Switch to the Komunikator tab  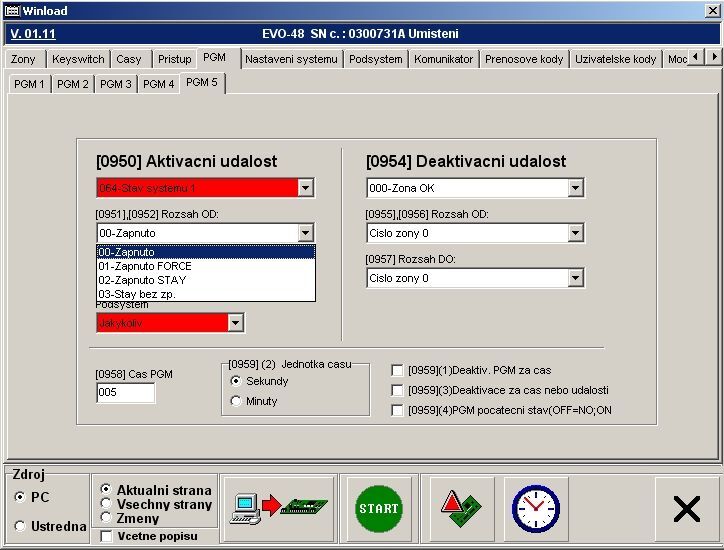(443, 59)
